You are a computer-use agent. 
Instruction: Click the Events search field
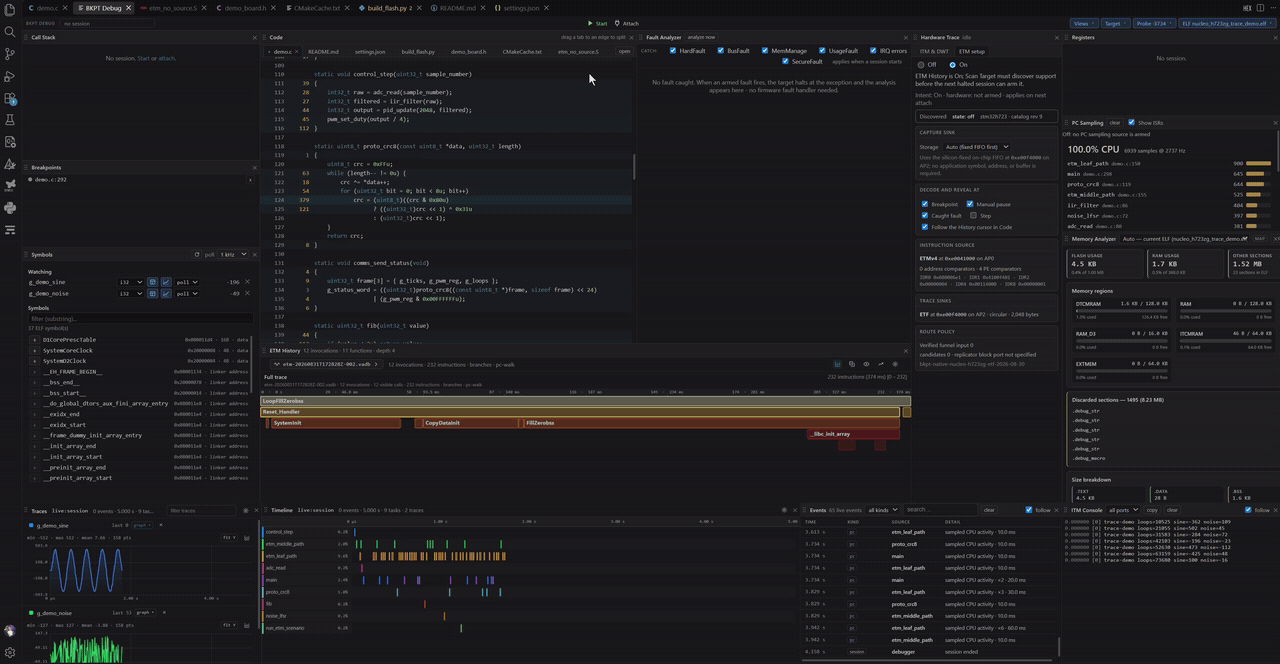(938, 510)
